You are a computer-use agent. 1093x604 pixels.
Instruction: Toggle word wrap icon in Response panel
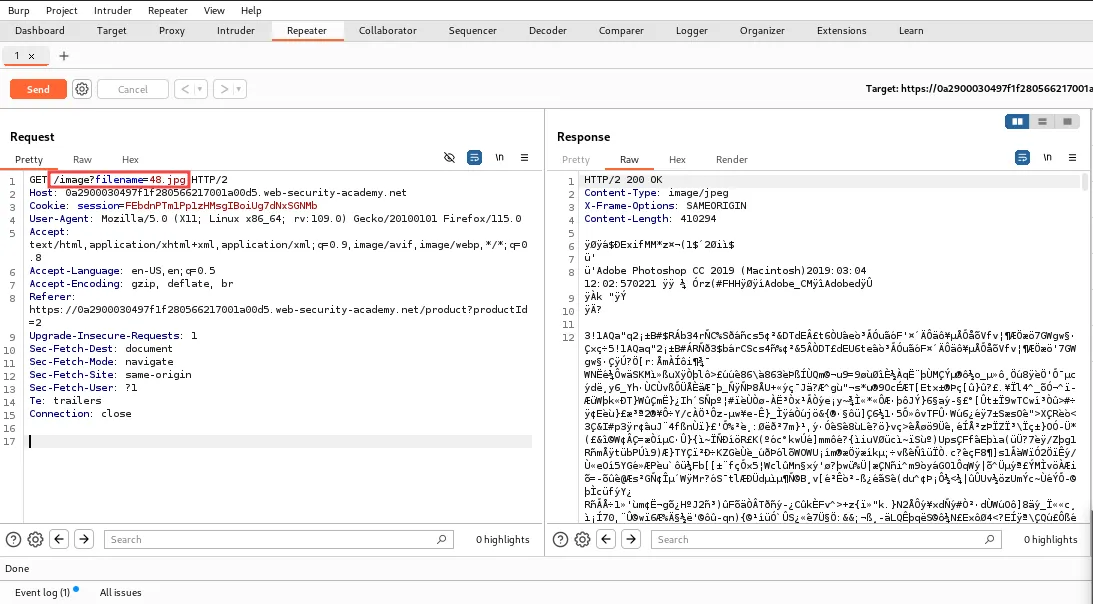tap(1022, 158)
